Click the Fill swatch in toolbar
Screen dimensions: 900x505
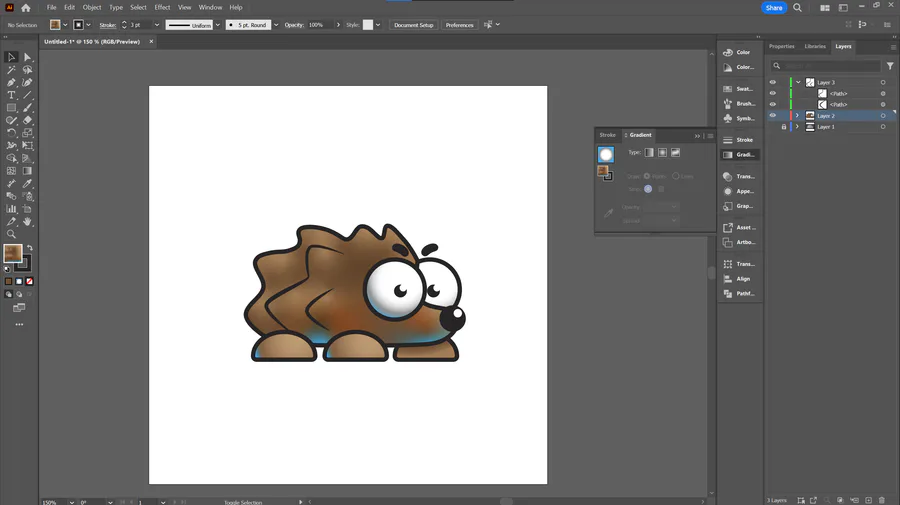tap(13, 252)
